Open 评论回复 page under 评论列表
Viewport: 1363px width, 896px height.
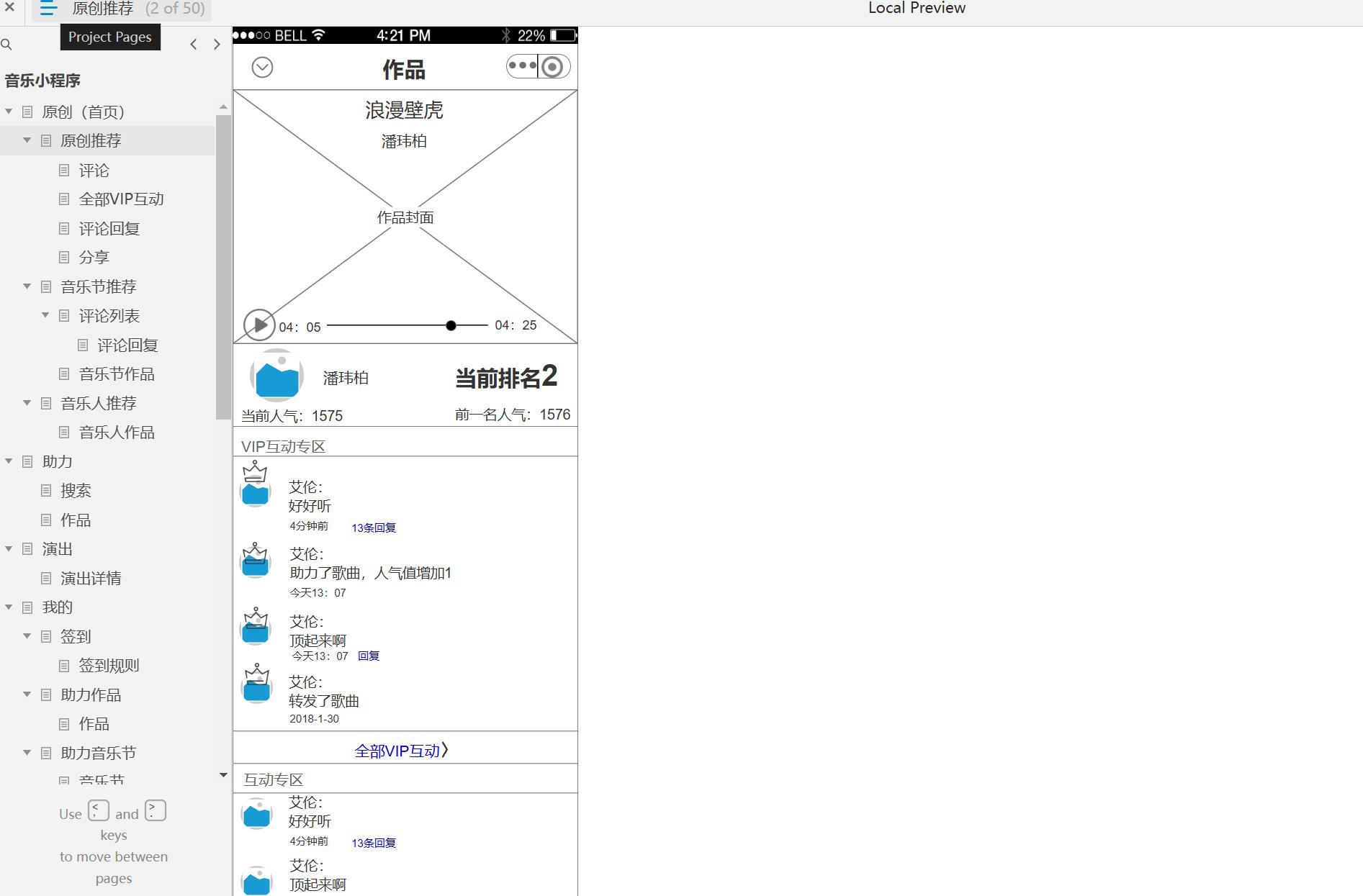[x=128, y=345]
